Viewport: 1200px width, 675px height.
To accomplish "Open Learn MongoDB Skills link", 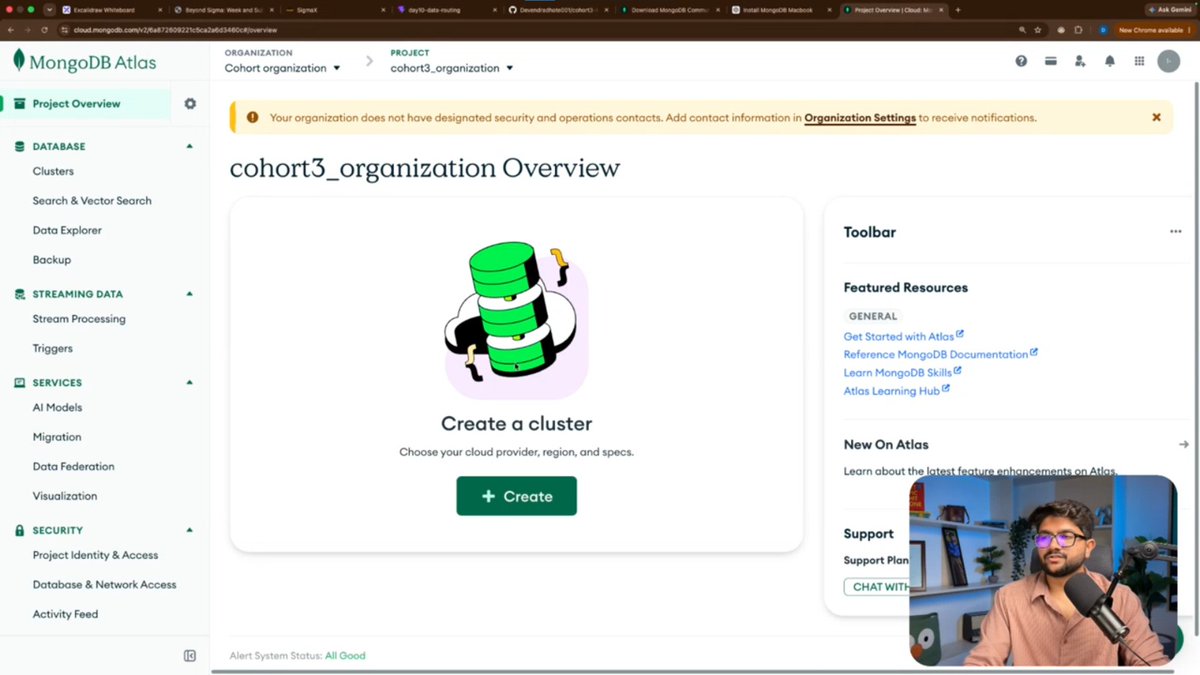I will point(902,373).
